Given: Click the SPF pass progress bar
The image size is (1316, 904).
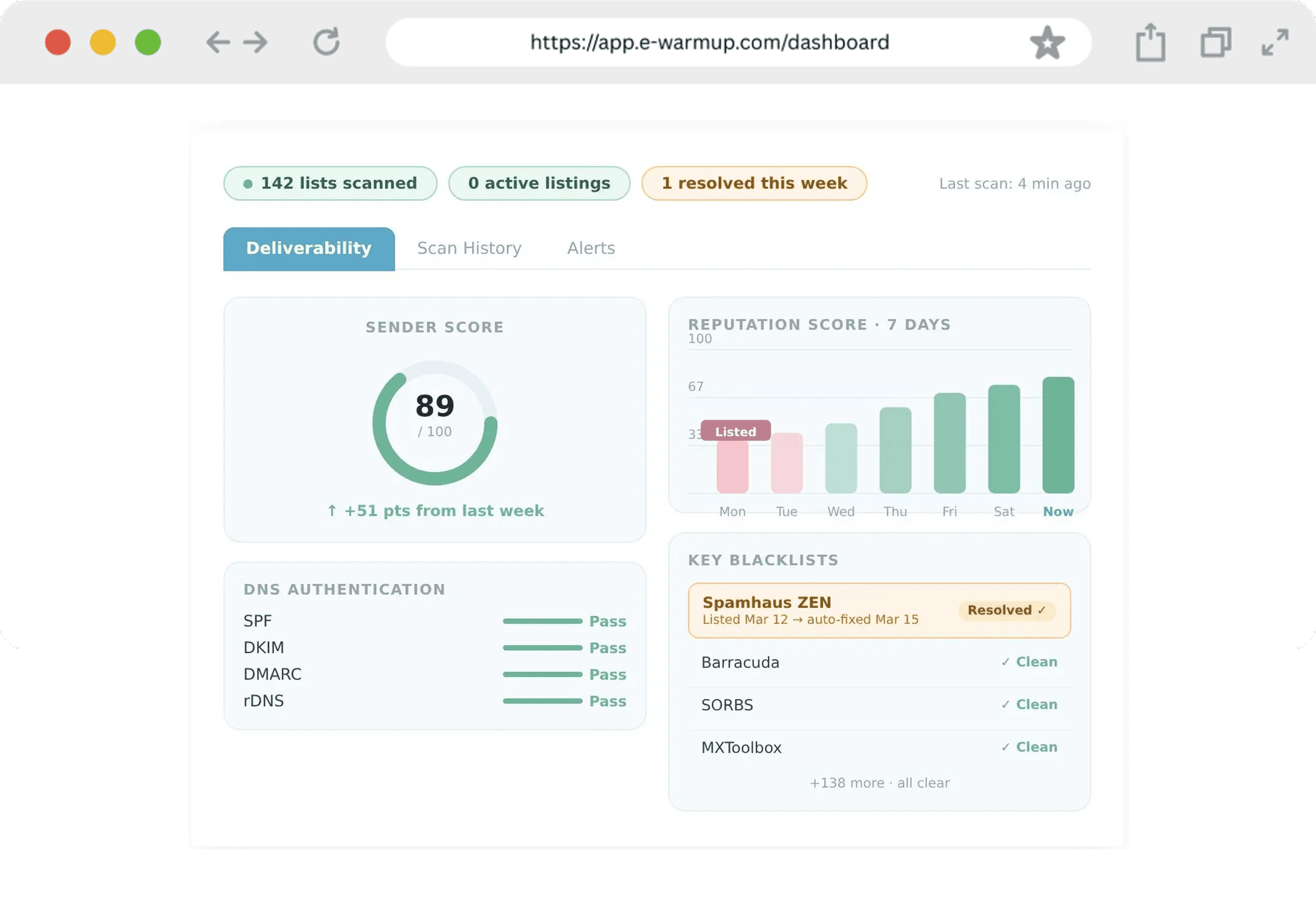Looking at the screenshot, I should click(542, 621).
